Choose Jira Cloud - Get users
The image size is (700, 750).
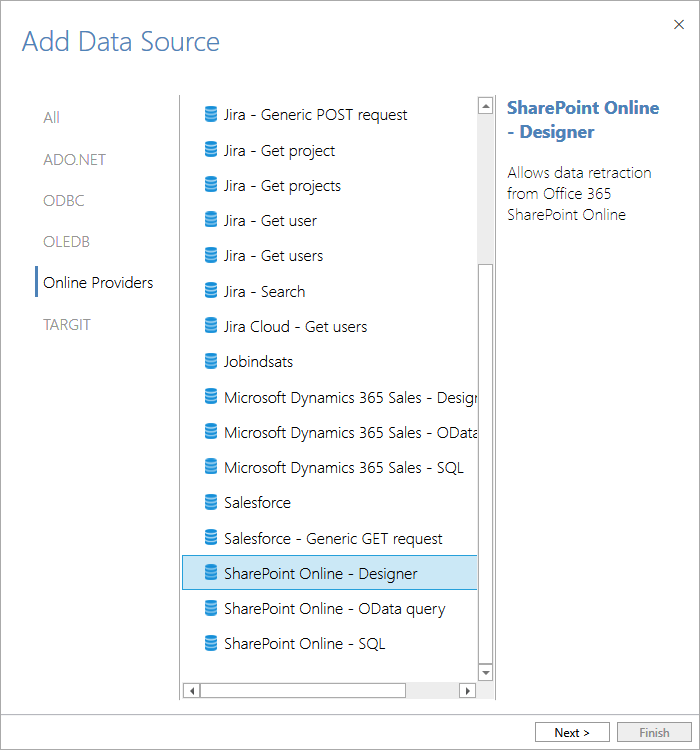tap(329, 327)
